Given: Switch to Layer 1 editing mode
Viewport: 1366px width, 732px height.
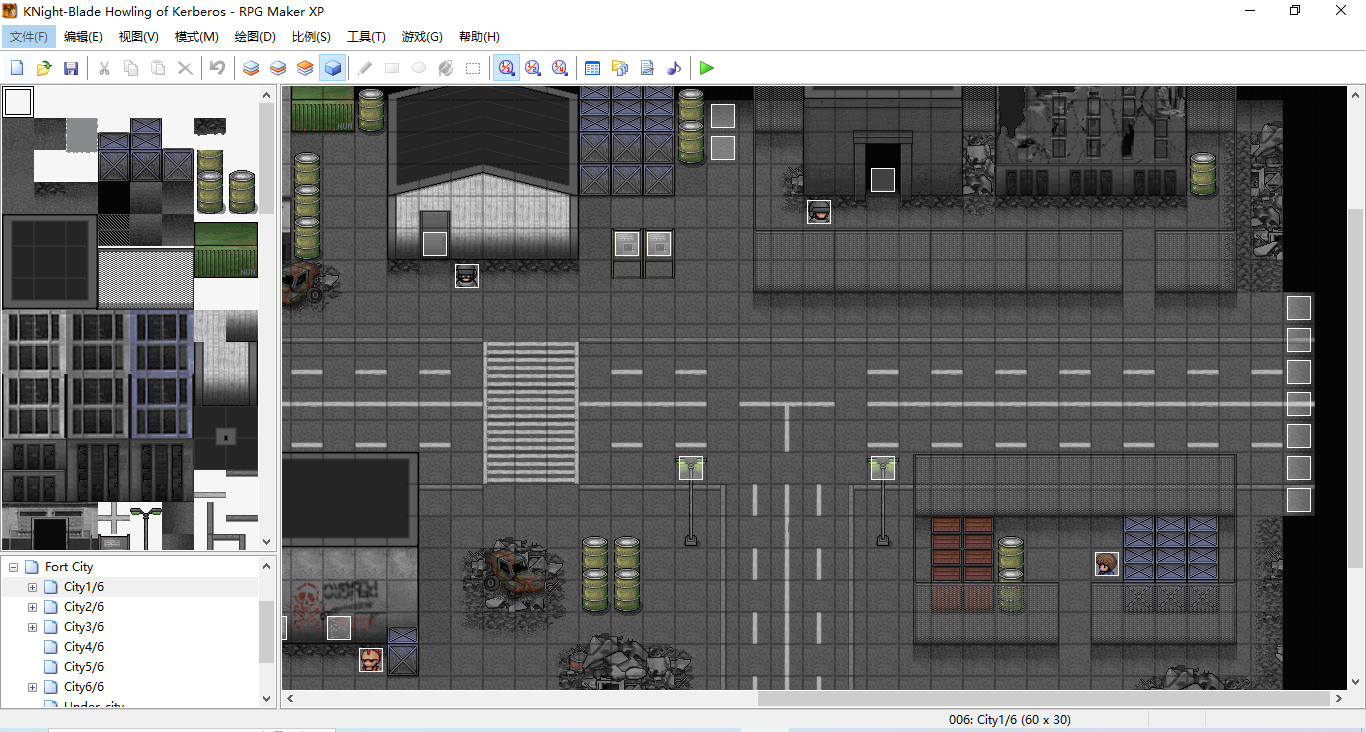Looking at the screenshot, I should click(x=251, y=68).
